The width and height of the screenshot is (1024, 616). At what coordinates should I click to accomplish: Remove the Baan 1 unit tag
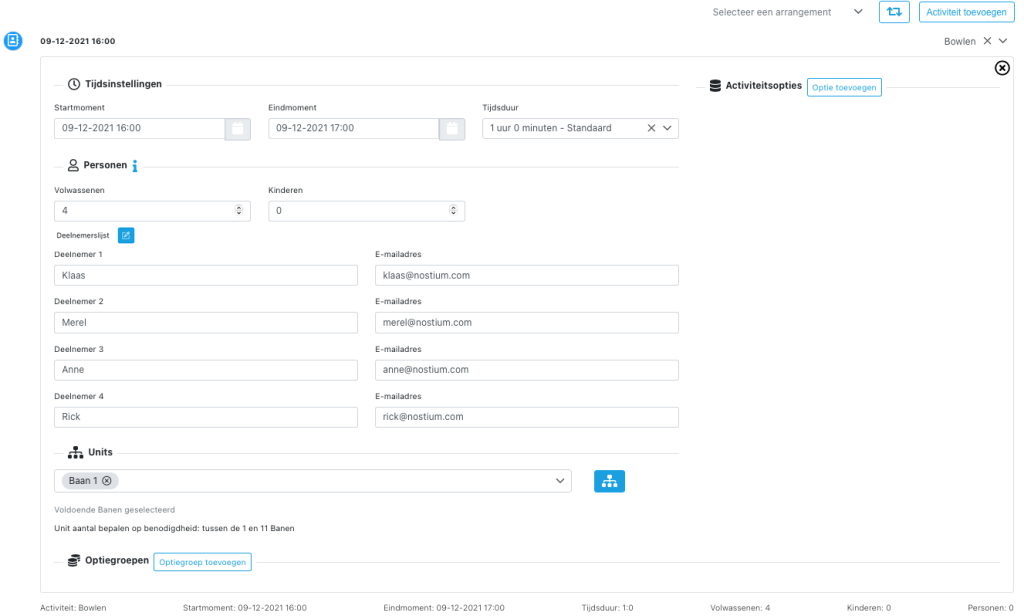tap(107, 481)
